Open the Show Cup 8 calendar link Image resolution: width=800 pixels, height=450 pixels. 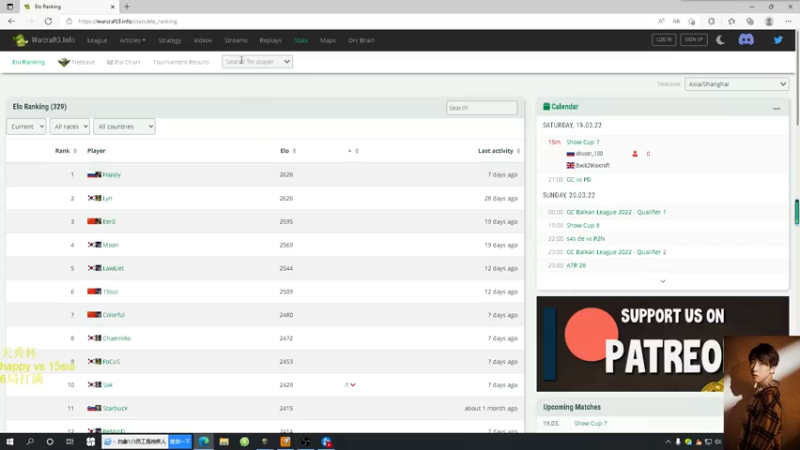pos(583,226)
